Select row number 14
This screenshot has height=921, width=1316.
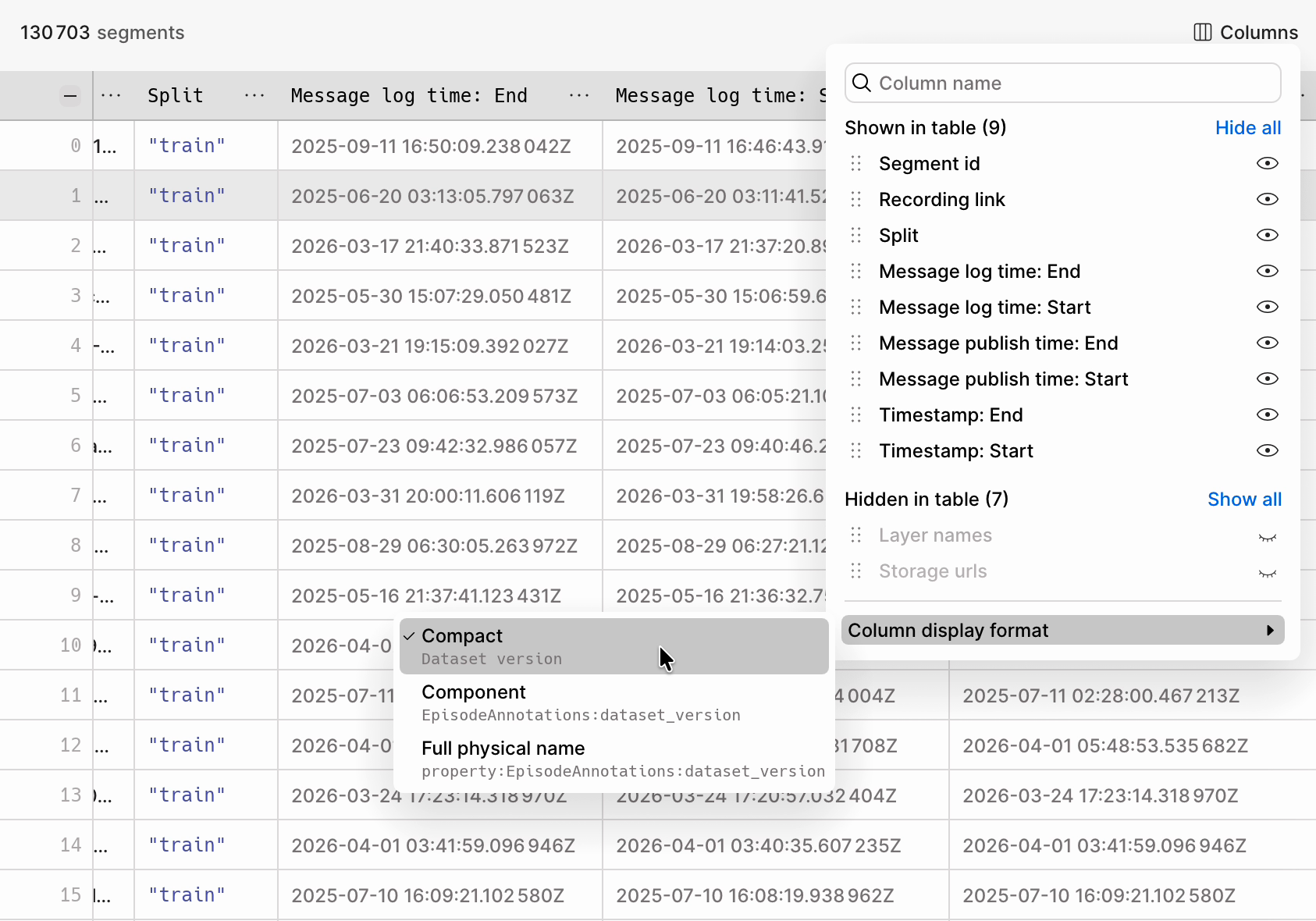point(71,845)
